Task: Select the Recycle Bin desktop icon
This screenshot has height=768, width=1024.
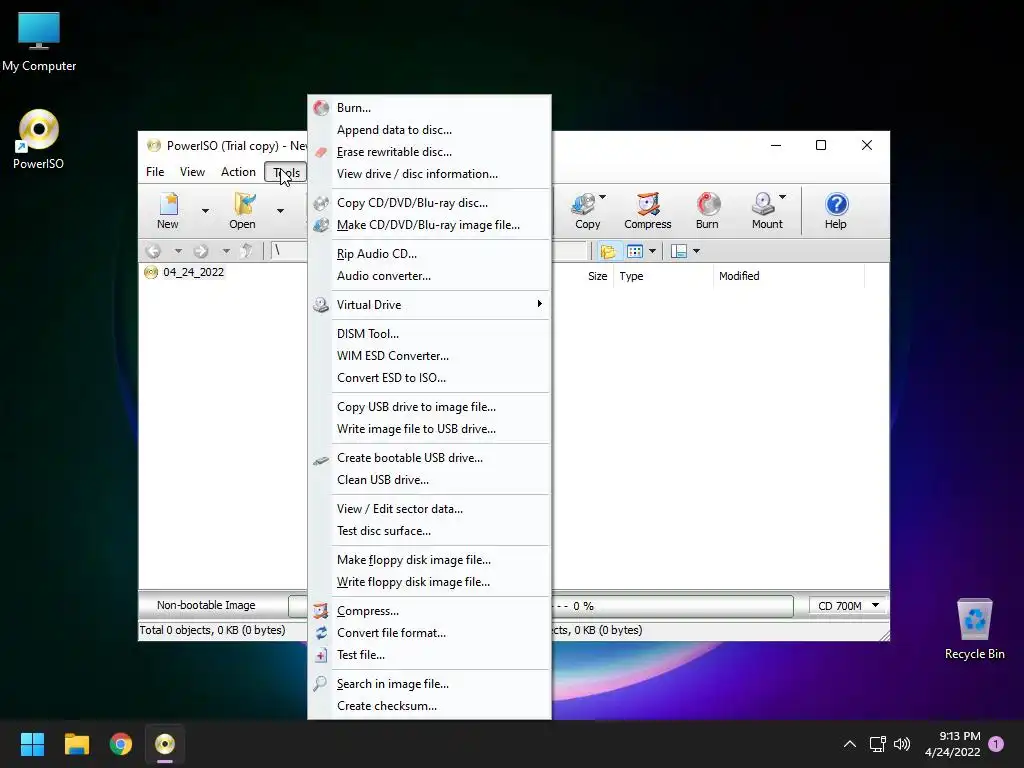Action: click(x=974, y=629)
